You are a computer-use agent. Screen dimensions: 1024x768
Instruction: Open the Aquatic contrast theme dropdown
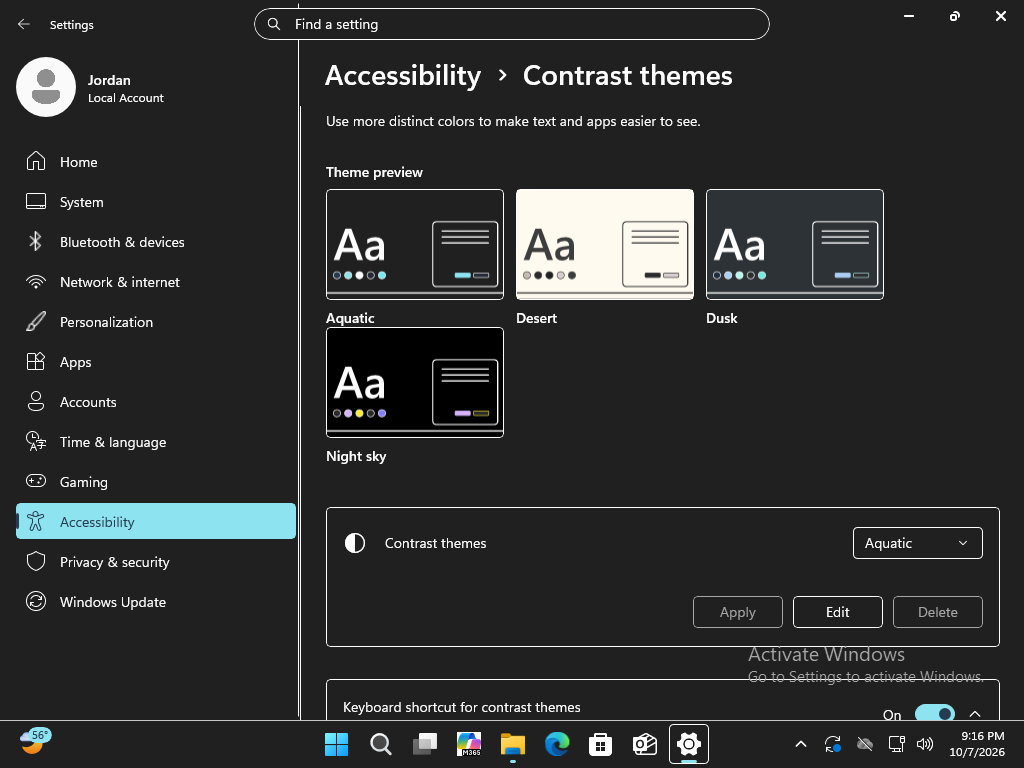918,543
